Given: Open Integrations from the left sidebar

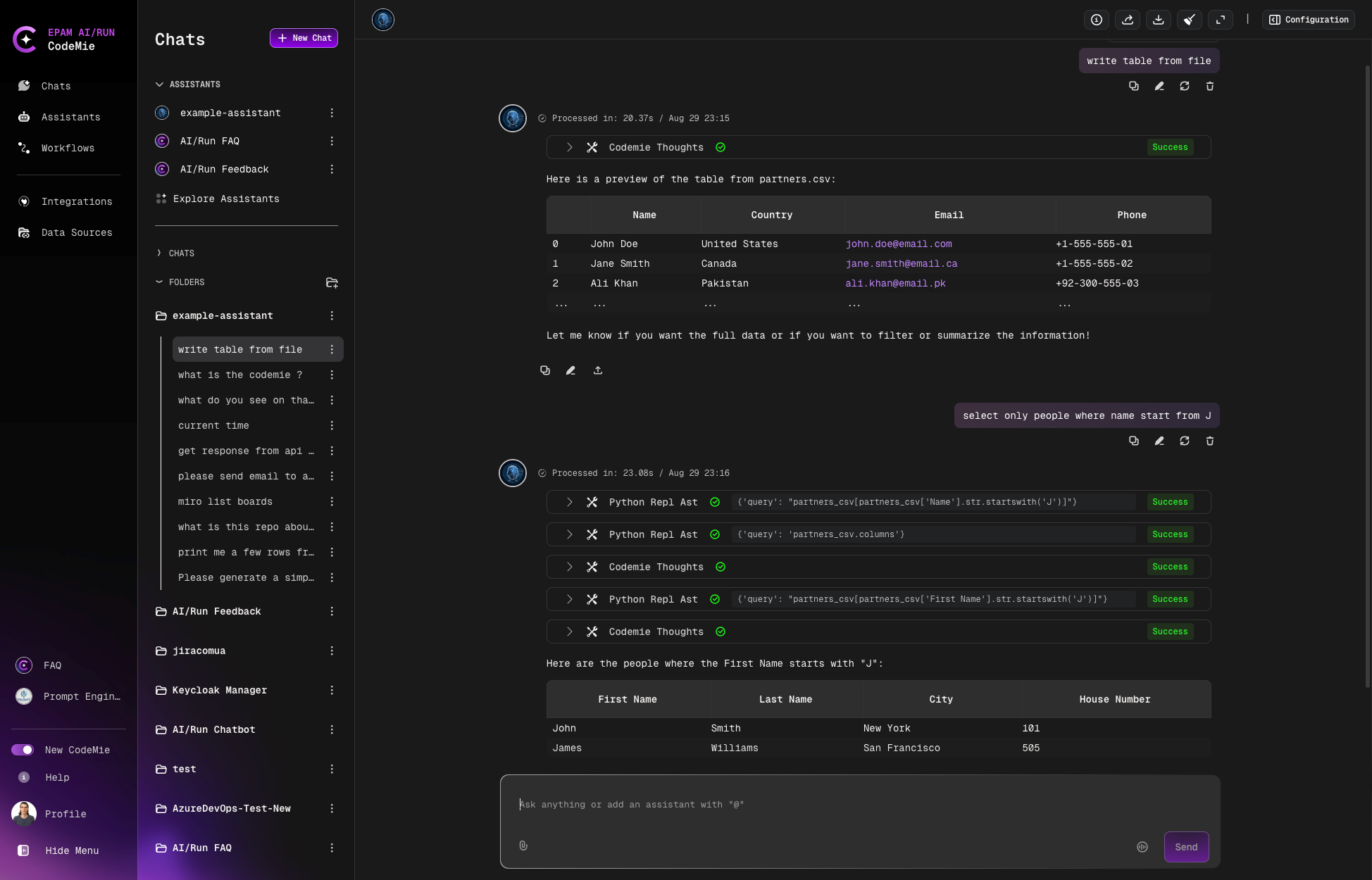Looking at the screenshot, I should coord(77,201).
